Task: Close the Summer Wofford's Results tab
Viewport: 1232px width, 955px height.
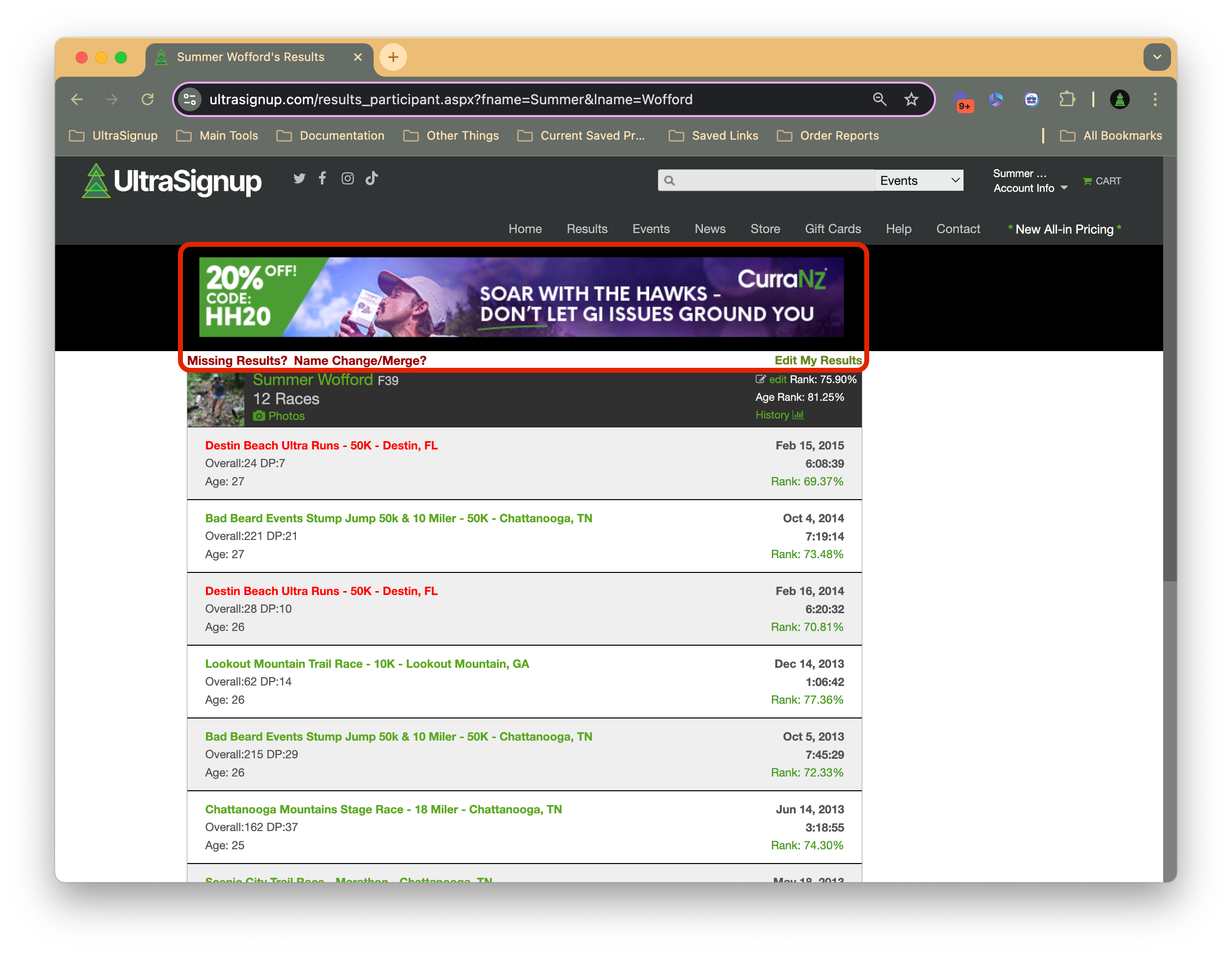Action: point(357,57)
